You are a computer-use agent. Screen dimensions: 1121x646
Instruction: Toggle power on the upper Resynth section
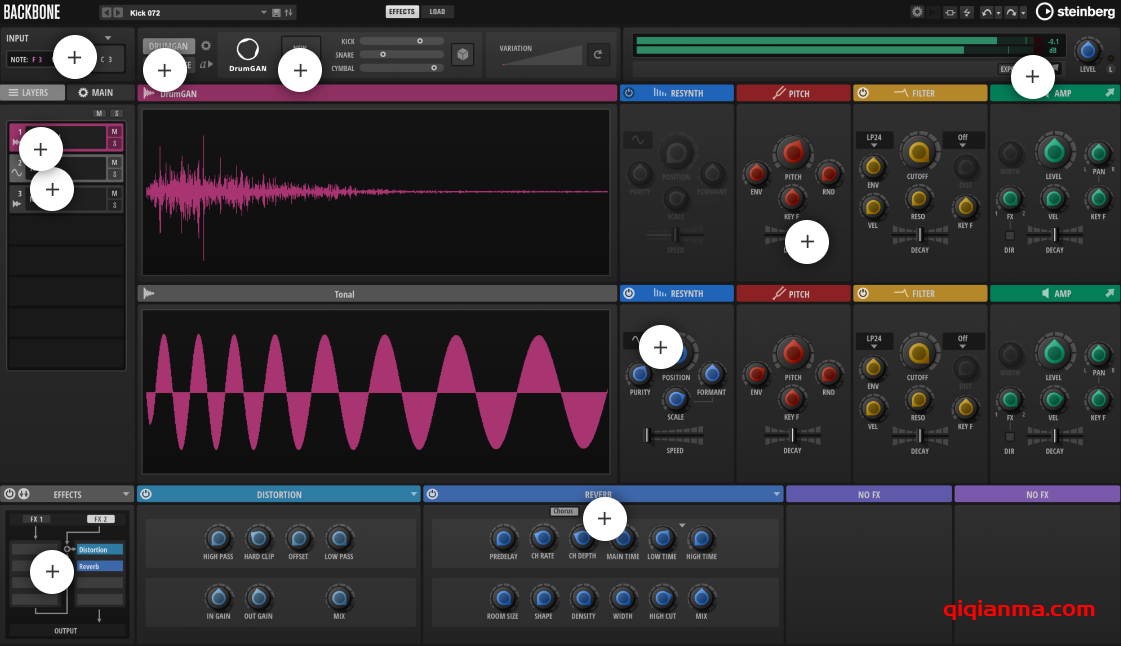click(x=628, y=93)
